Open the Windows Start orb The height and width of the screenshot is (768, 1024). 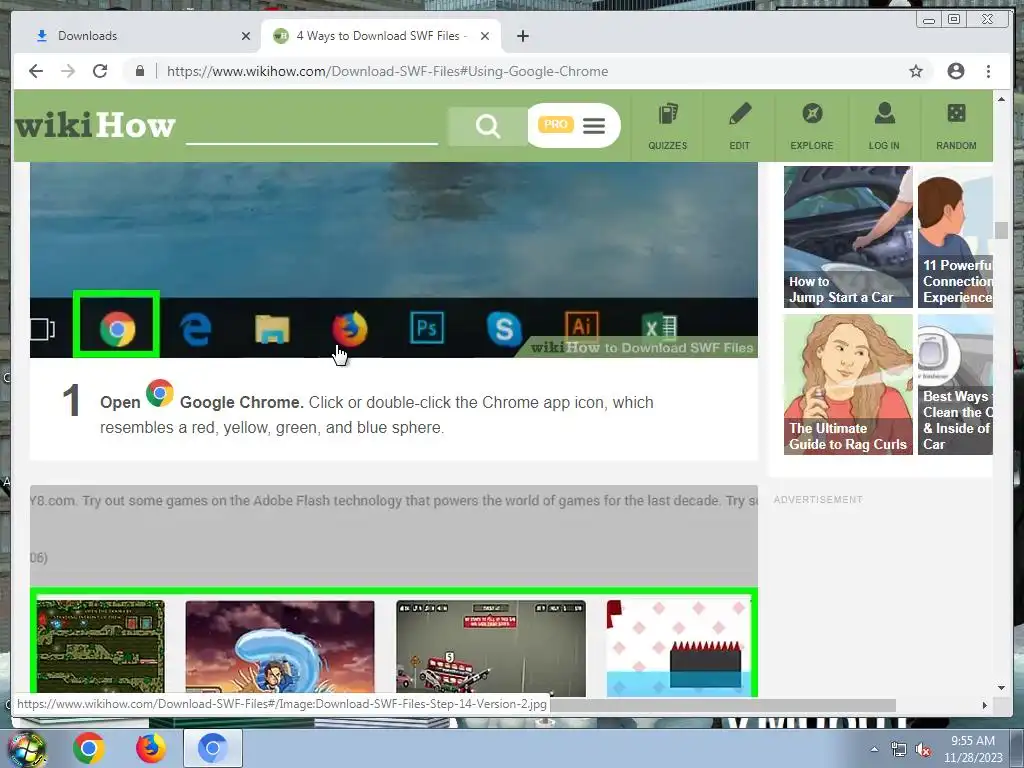click(27, 748)
